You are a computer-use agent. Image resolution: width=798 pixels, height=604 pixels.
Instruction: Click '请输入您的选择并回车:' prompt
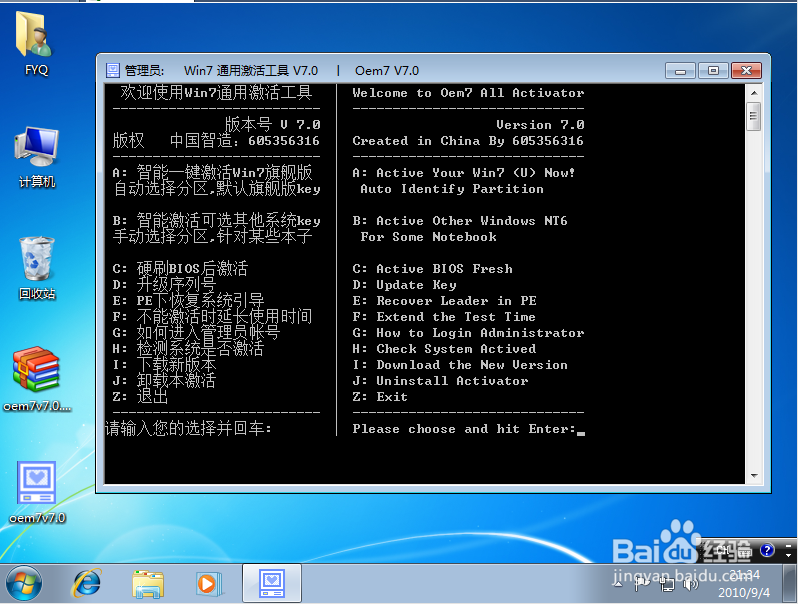pos(188,428)
